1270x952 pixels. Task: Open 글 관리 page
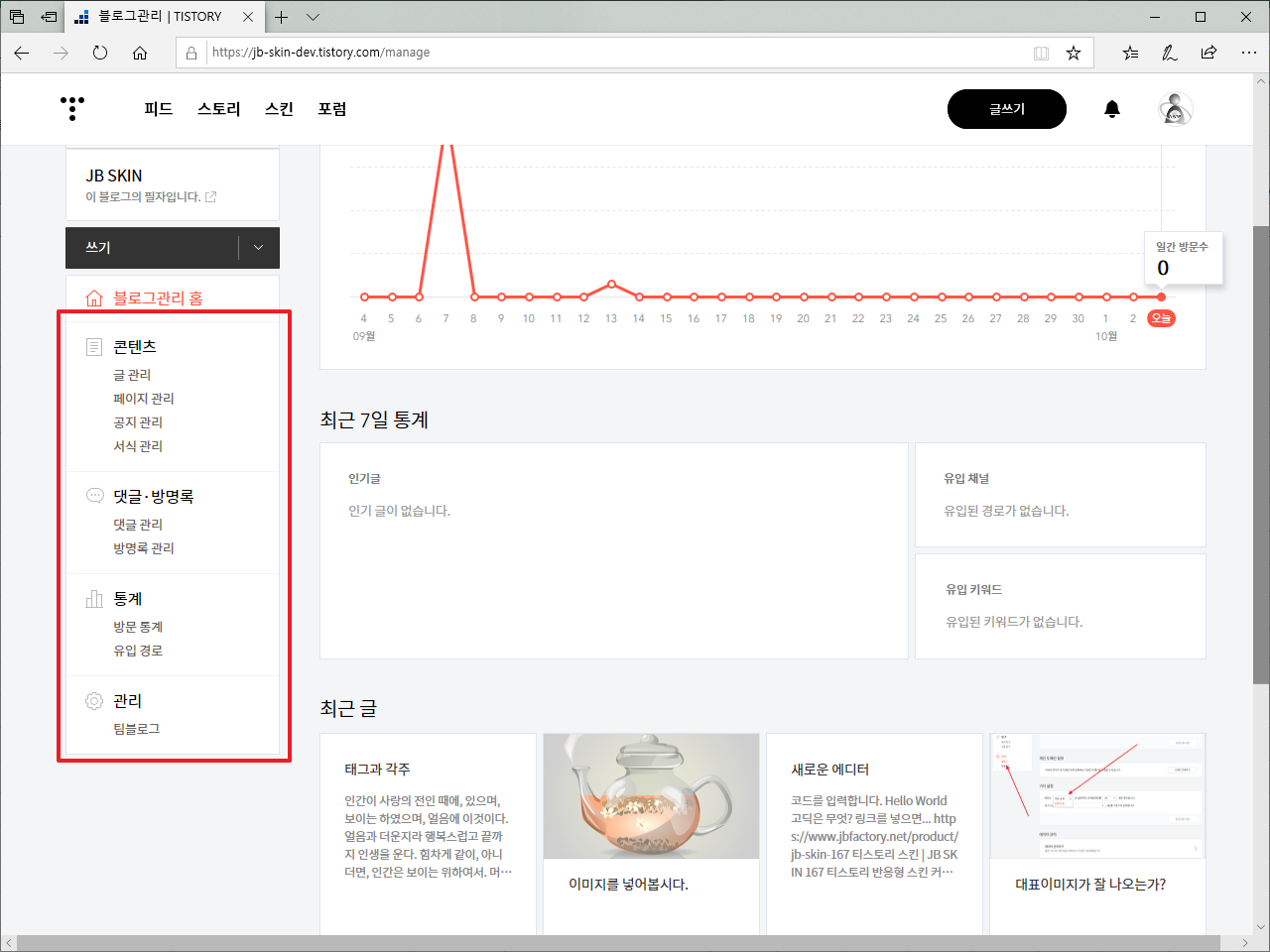point(132,375)
